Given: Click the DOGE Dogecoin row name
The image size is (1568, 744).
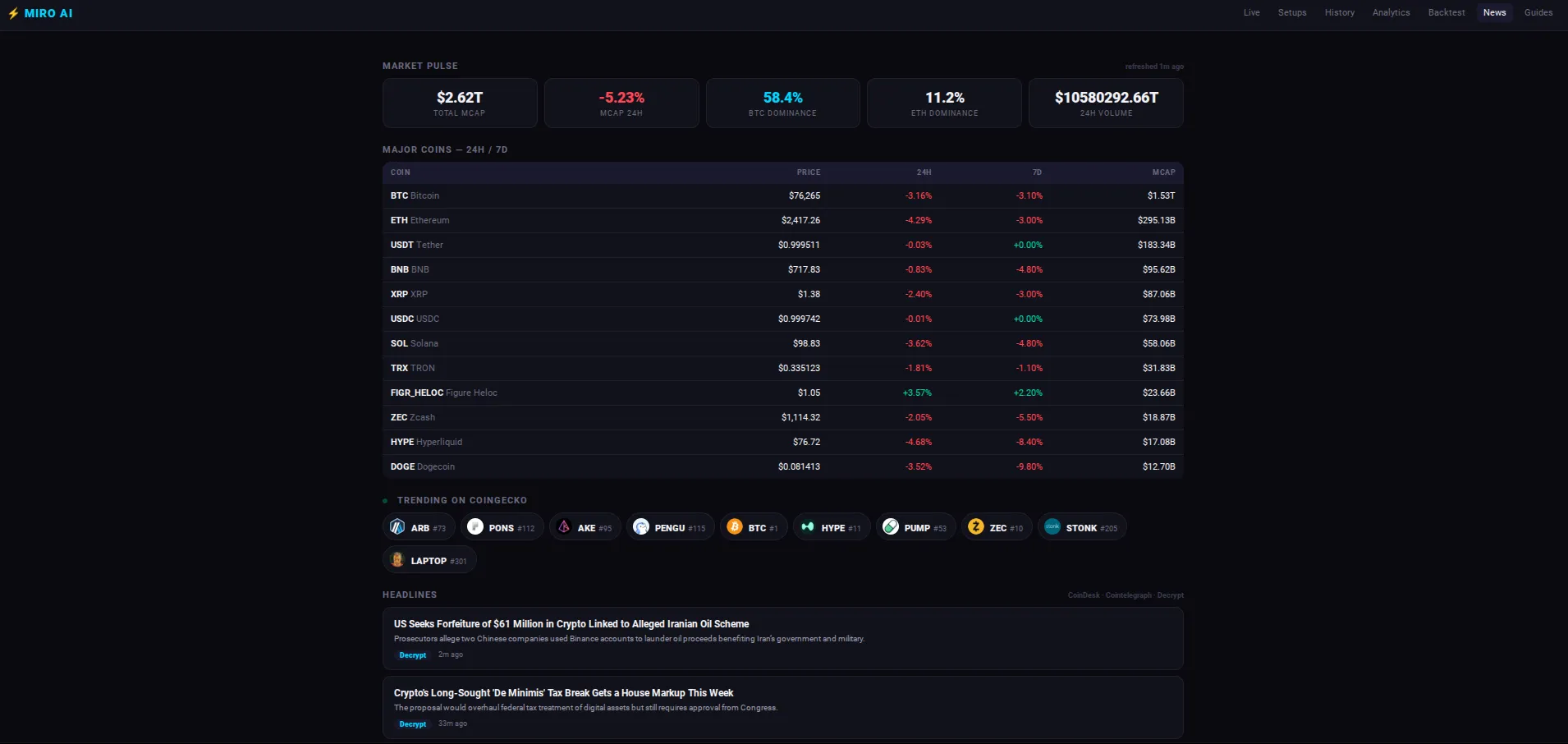Looking at the screenshot, I should click(x=422, y=466).
